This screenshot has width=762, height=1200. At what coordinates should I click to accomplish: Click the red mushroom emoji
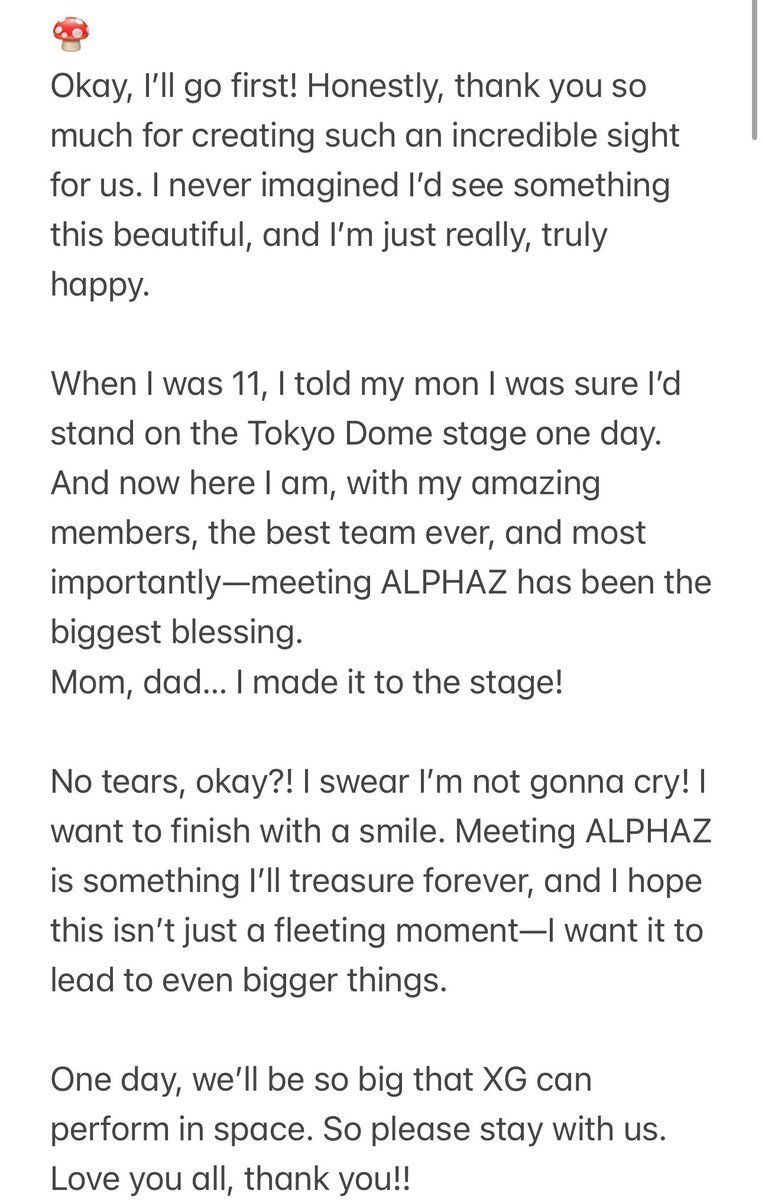(x=70, y=33)
